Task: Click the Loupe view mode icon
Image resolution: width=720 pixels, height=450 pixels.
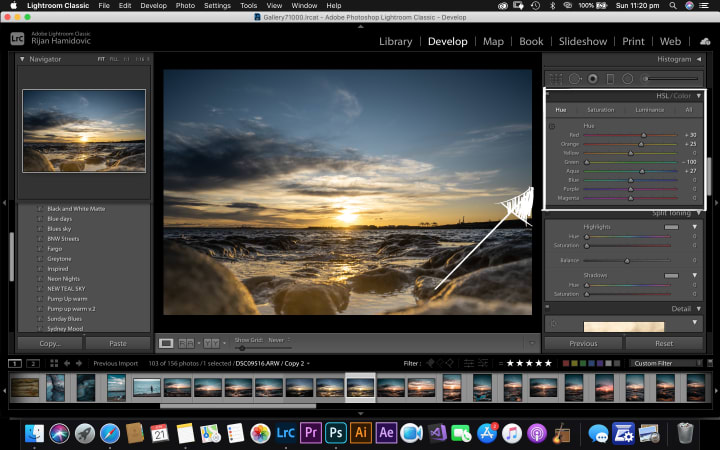Action: click(x=166, y=343)
